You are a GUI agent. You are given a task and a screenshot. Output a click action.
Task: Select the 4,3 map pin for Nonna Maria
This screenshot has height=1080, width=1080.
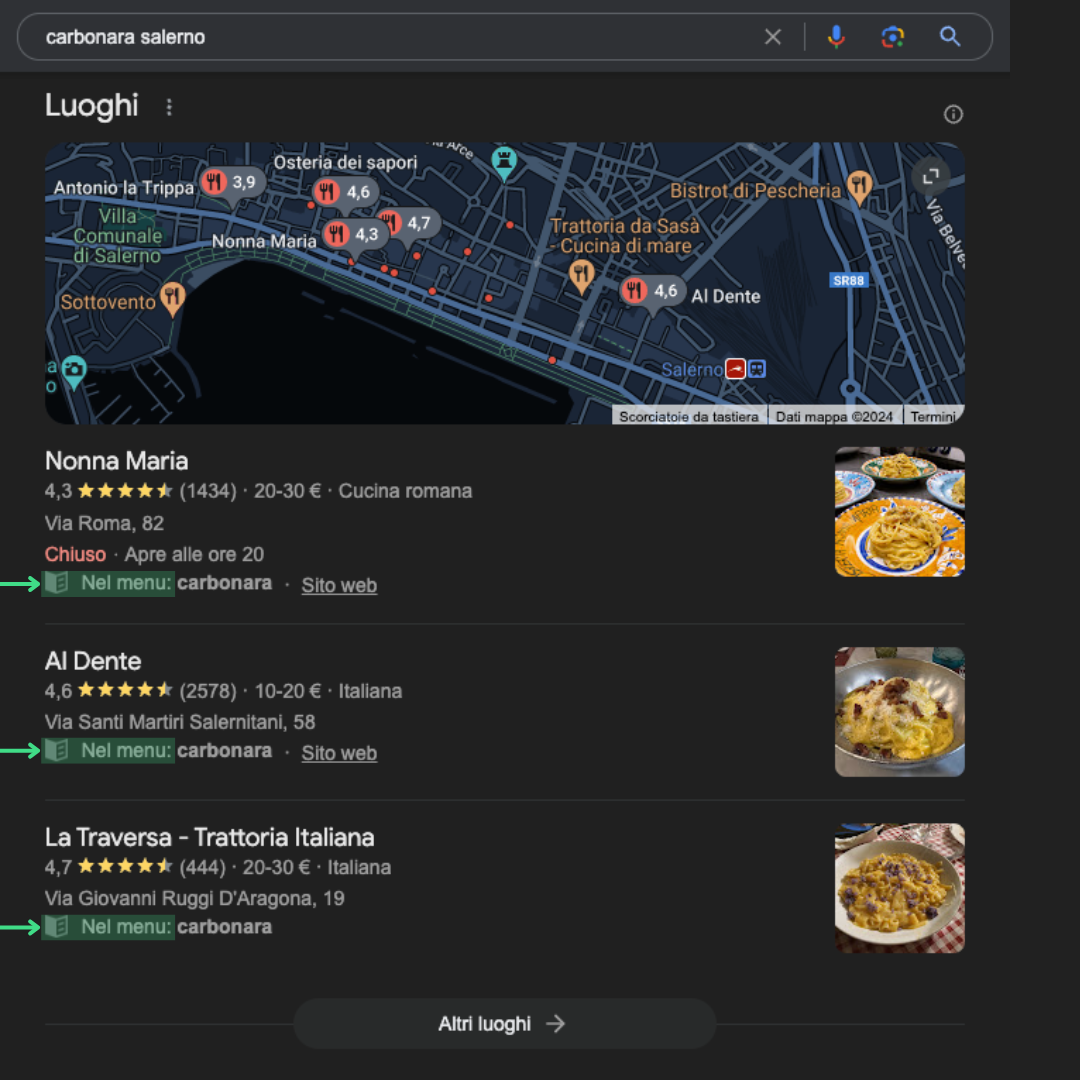point(353,235)
